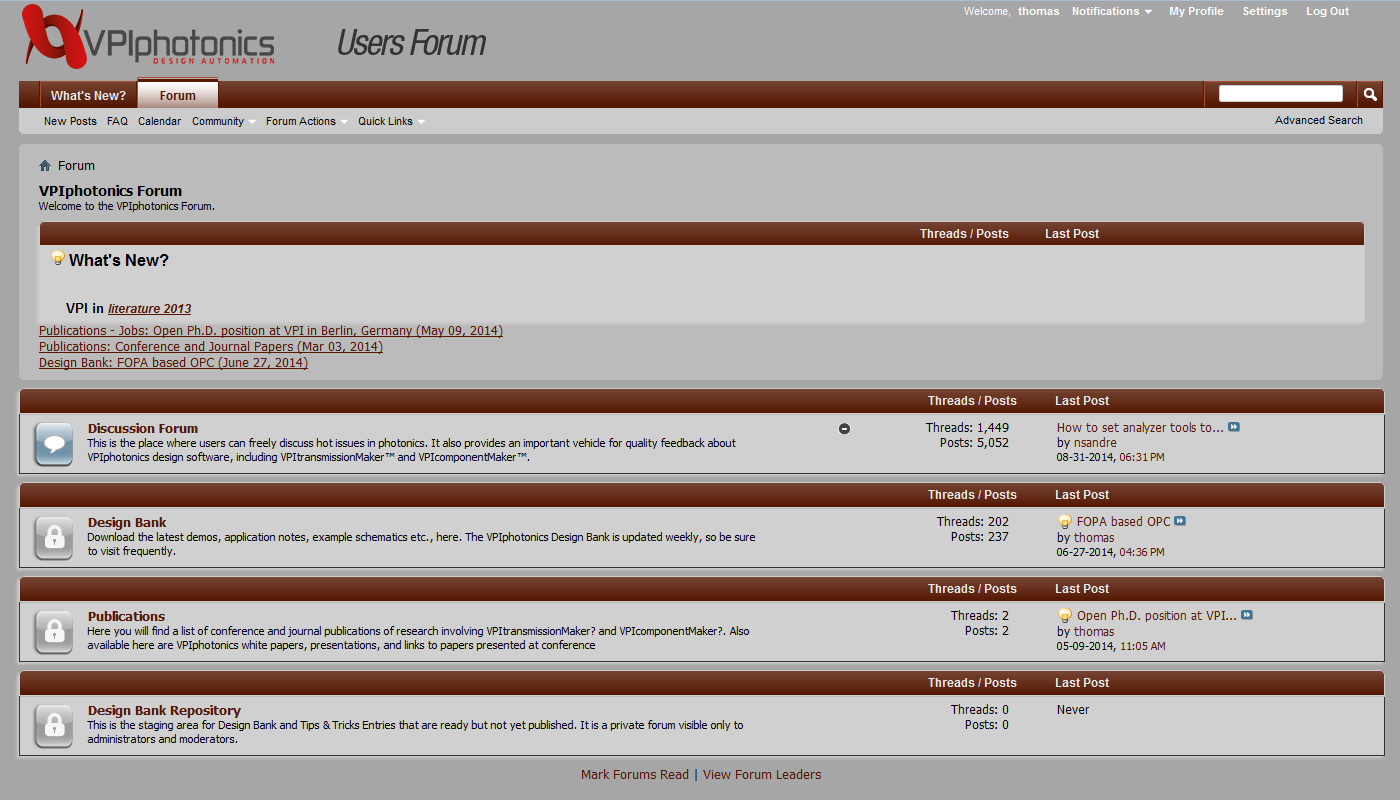This screenshot has height=800, width=1400.
Task: Open the FOPA based OPC last post thread
Action: coord(1123,522)
